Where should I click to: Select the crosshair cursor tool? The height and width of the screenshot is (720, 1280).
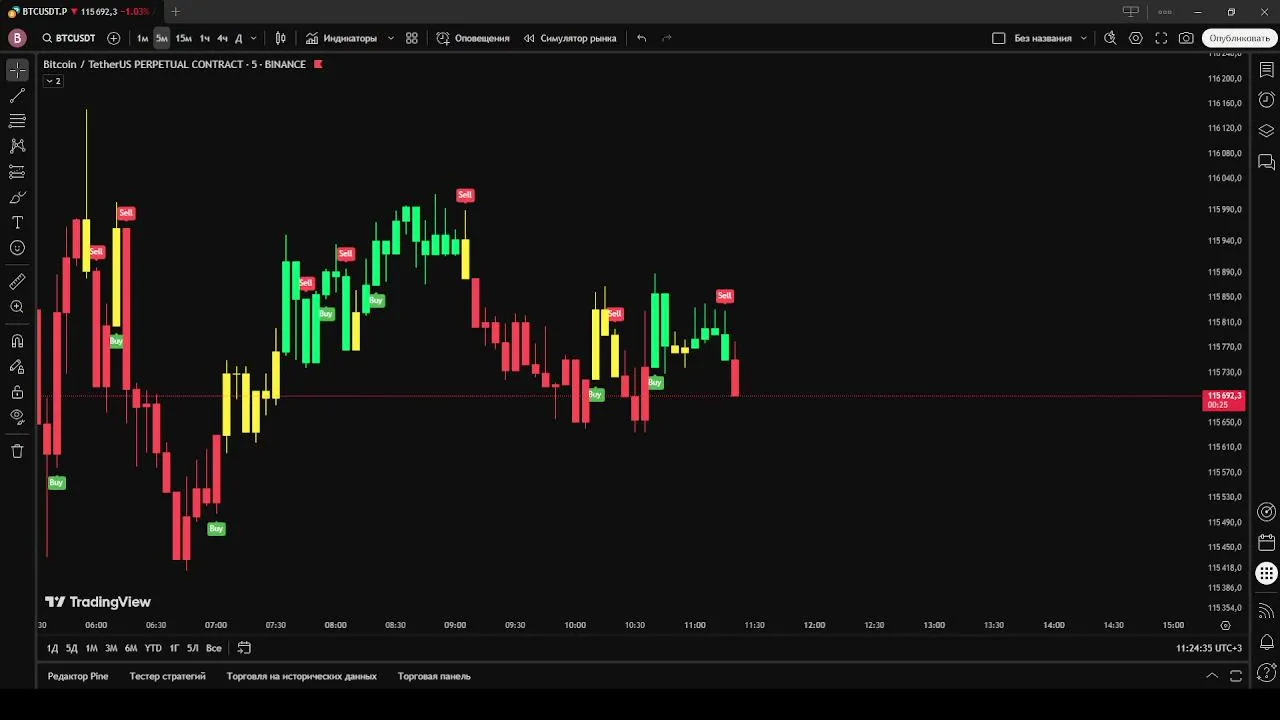(17, 70)
